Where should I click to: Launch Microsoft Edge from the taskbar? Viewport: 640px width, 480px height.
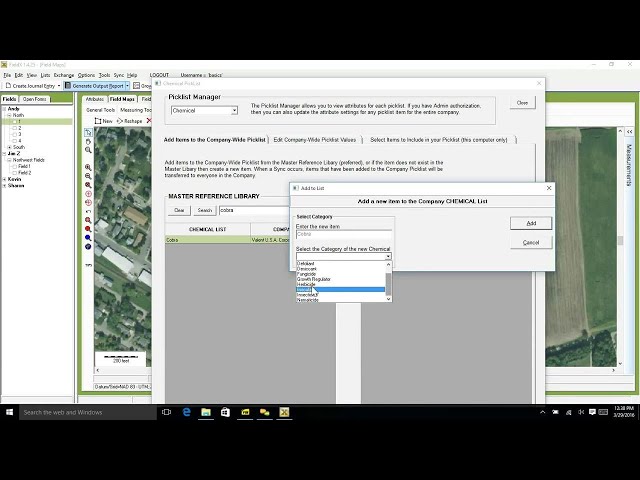coord(187,412)
